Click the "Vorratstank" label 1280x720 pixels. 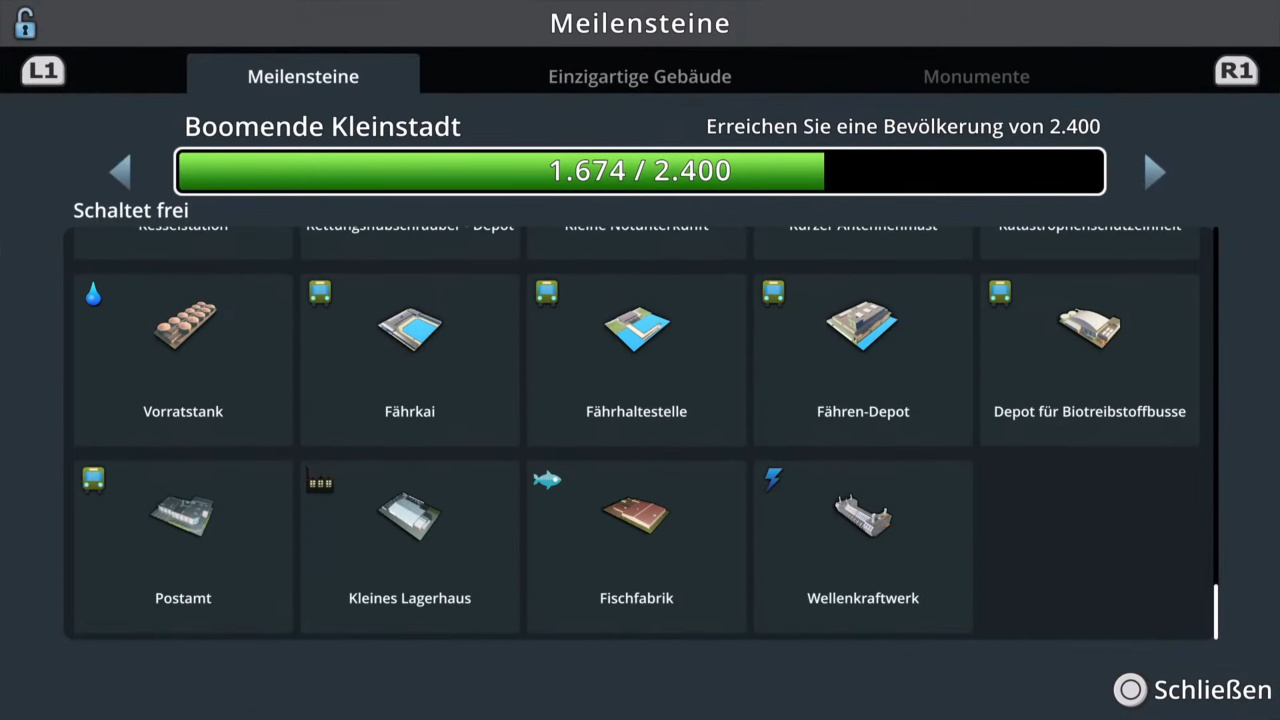(183, 411)
